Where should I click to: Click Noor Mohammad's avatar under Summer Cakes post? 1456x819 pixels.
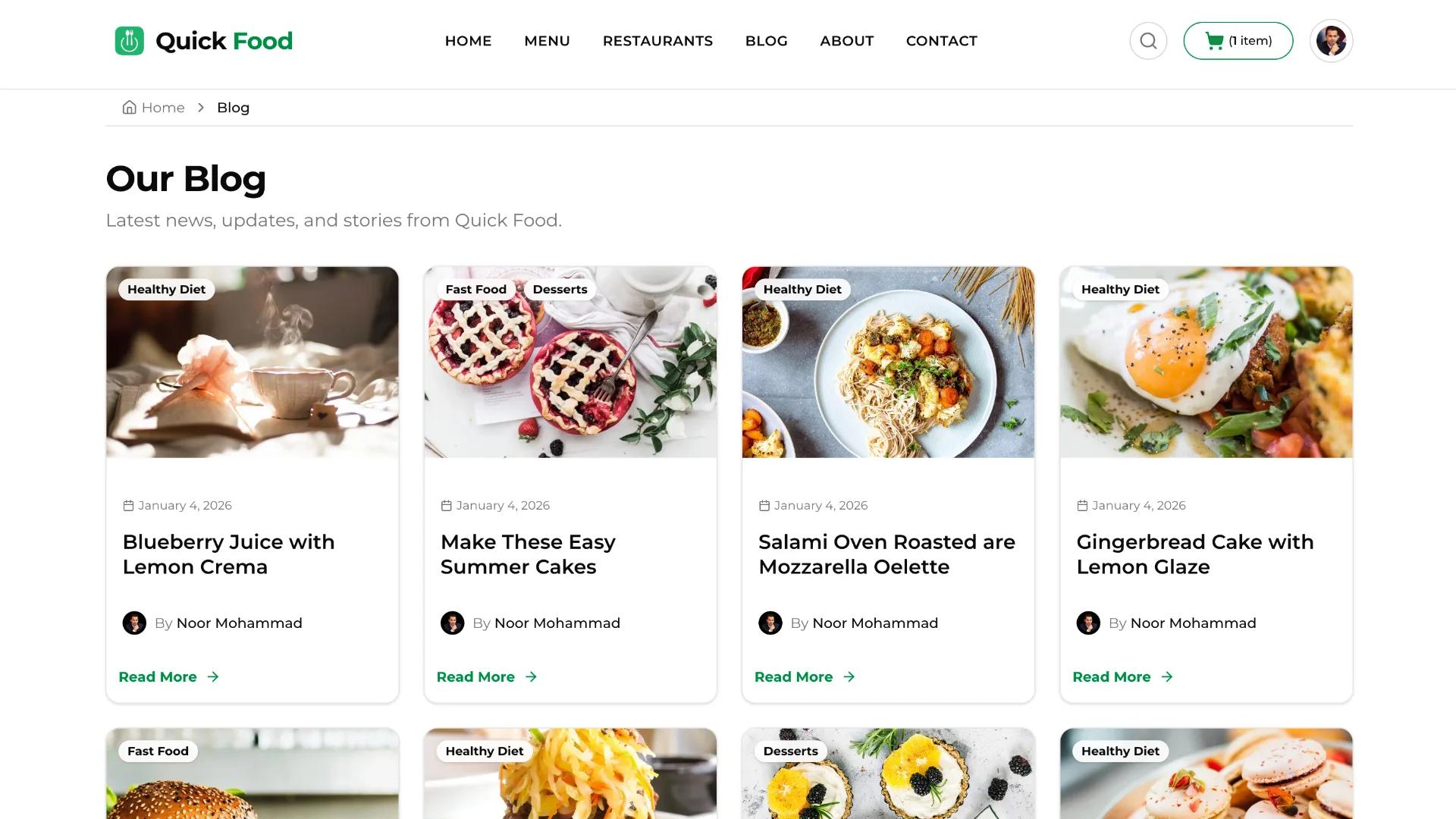(x=452, y=623)
